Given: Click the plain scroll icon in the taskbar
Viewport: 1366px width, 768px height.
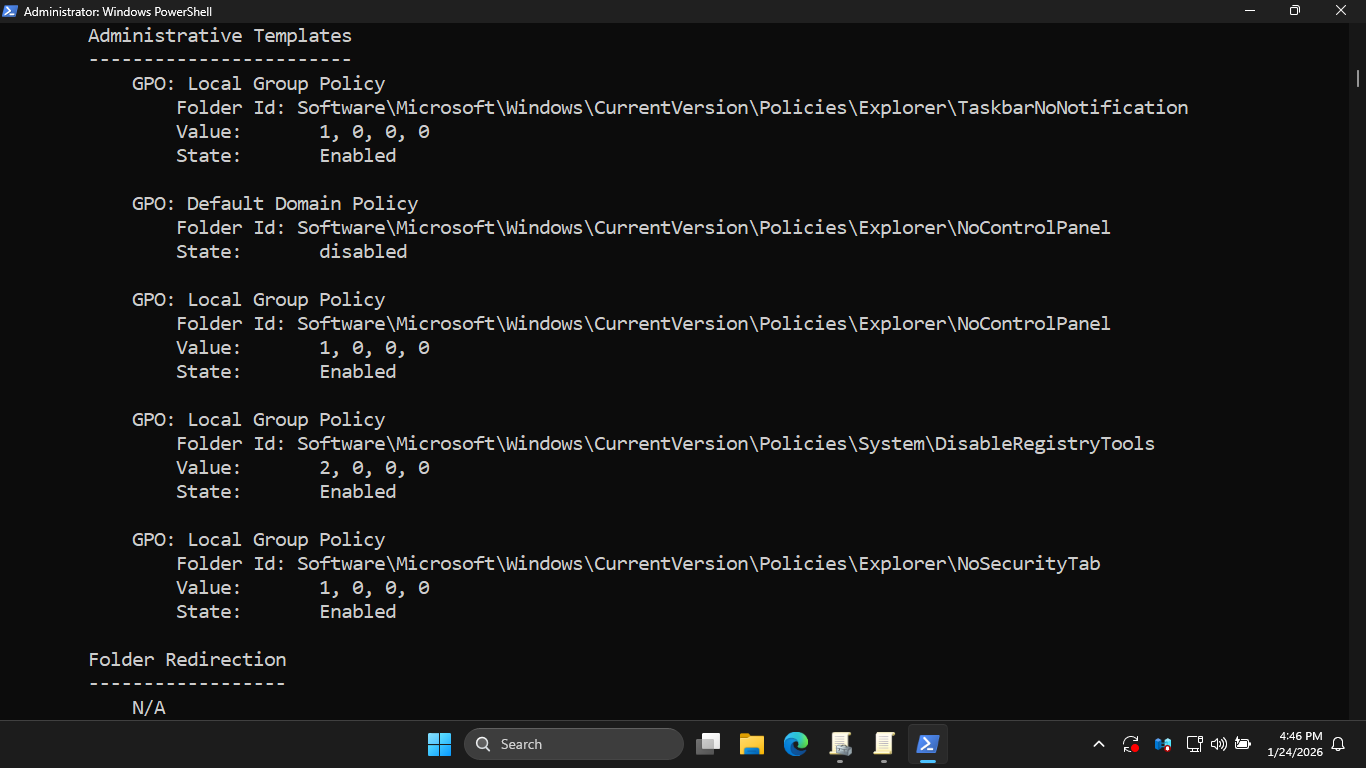Looking at the screenshot, I should click(884, 744).
